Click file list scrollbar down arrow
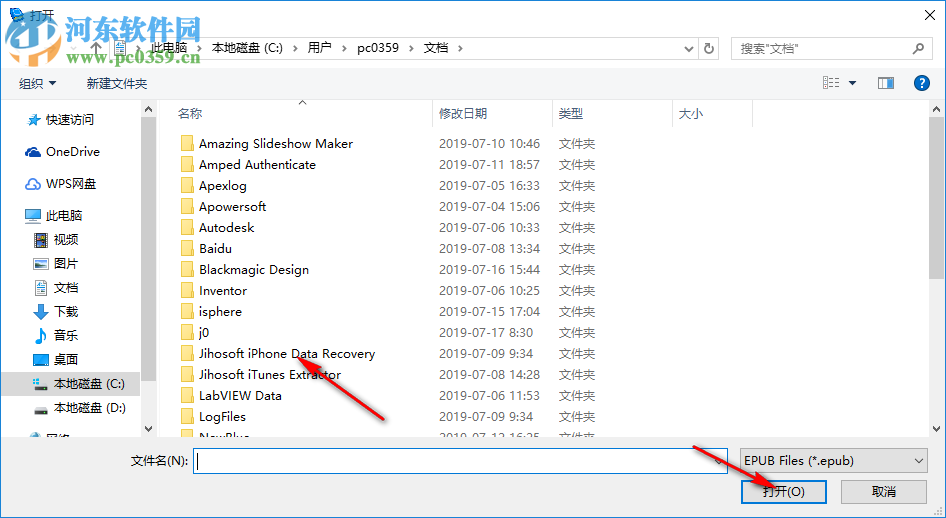Screen dimensions: 946x518 point(936,429)
